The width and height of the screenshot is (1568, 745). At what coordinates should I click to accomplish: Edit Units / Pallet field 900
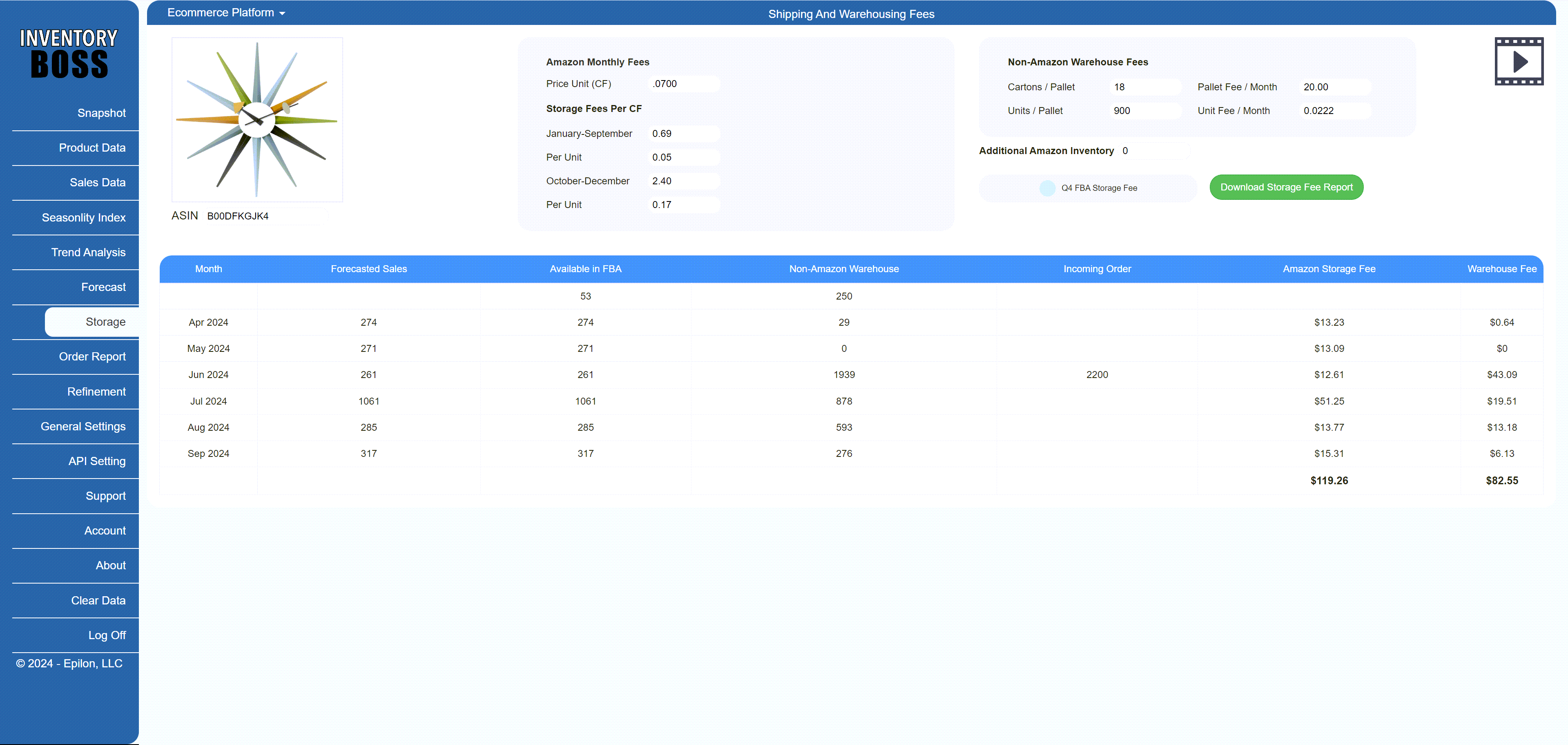coord(1146,111)
